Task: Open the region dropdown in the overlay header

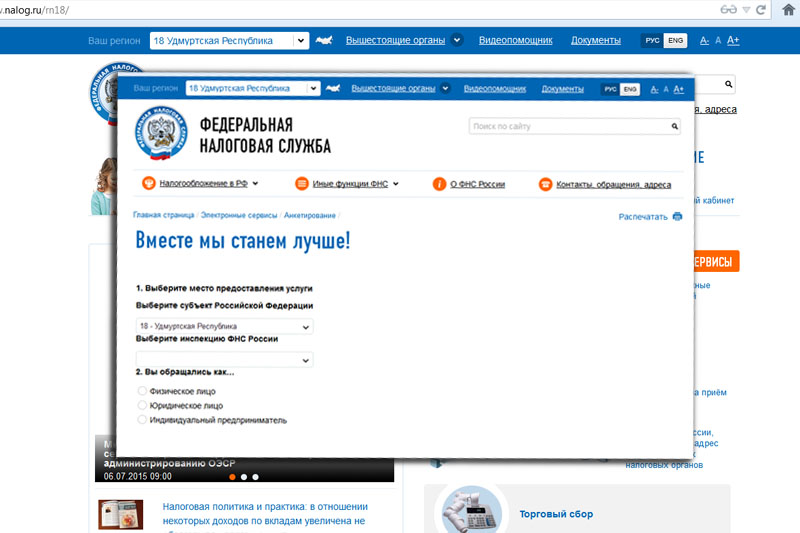Action: pyautogui.click(x=252, y=88)
